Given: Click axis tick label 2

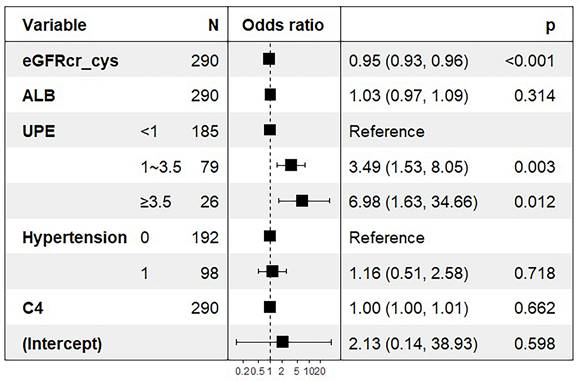Looking at the screenshot, I should coord(281,371).
